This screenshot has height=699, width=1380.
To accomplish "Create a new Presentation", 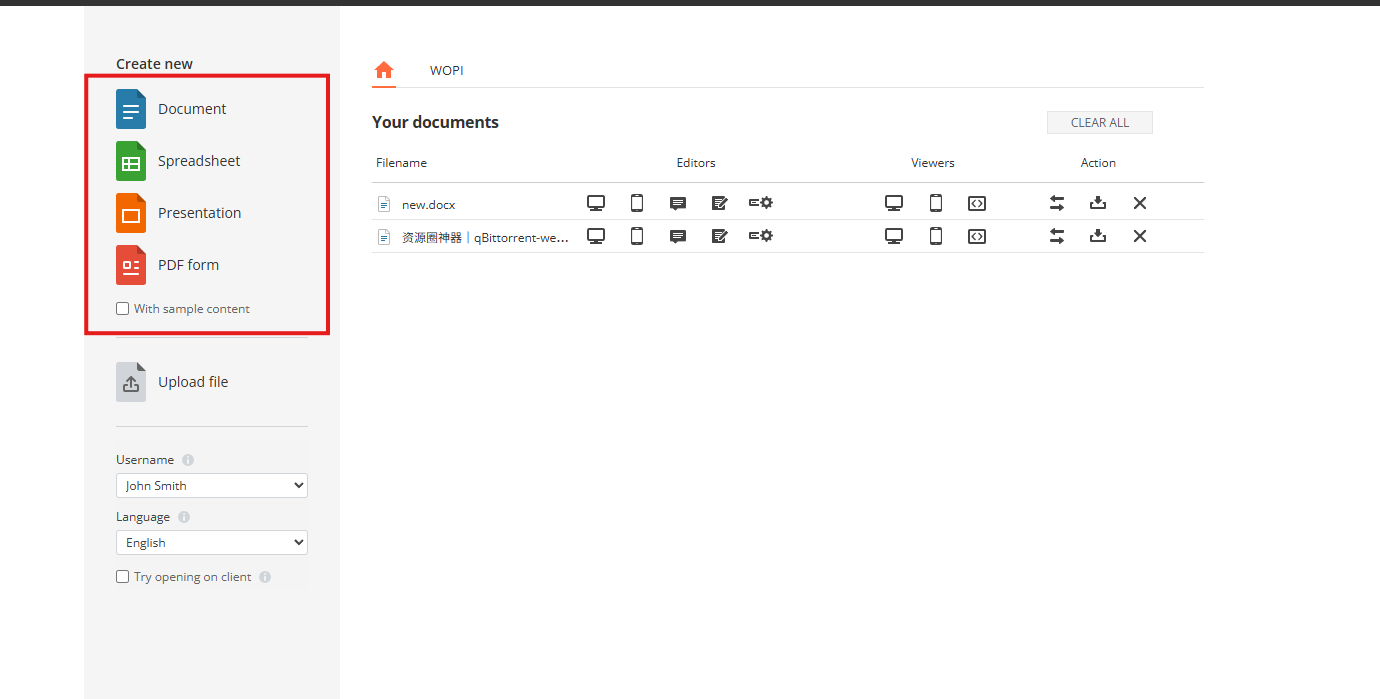I will point(178,213).
